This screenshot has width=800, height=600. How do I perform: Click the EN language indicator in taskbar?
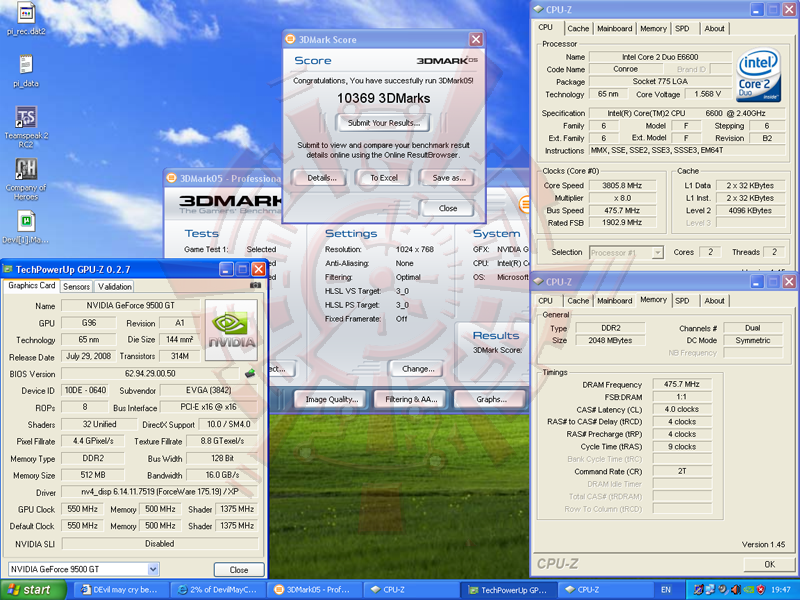(x=666, y=590)
